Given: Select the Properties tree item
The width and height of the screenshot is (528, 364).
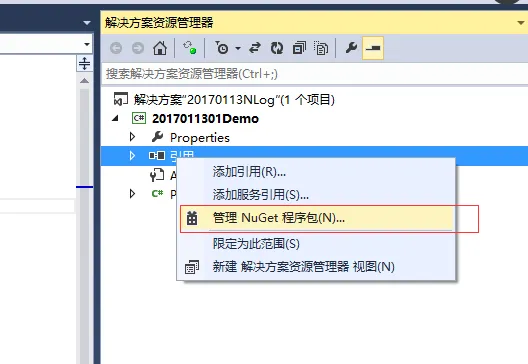Looking at the screenshot, I should click(200, 138).
